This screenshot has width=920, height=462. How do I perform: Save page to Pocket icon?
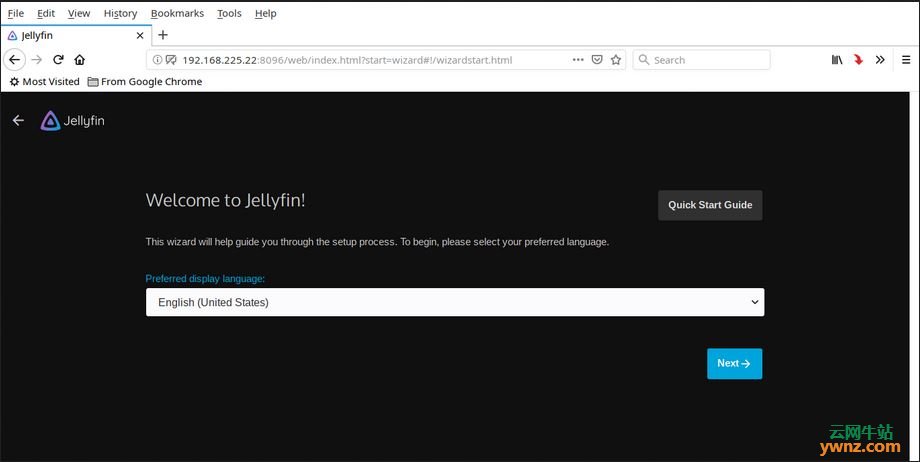tap(597, 60)
